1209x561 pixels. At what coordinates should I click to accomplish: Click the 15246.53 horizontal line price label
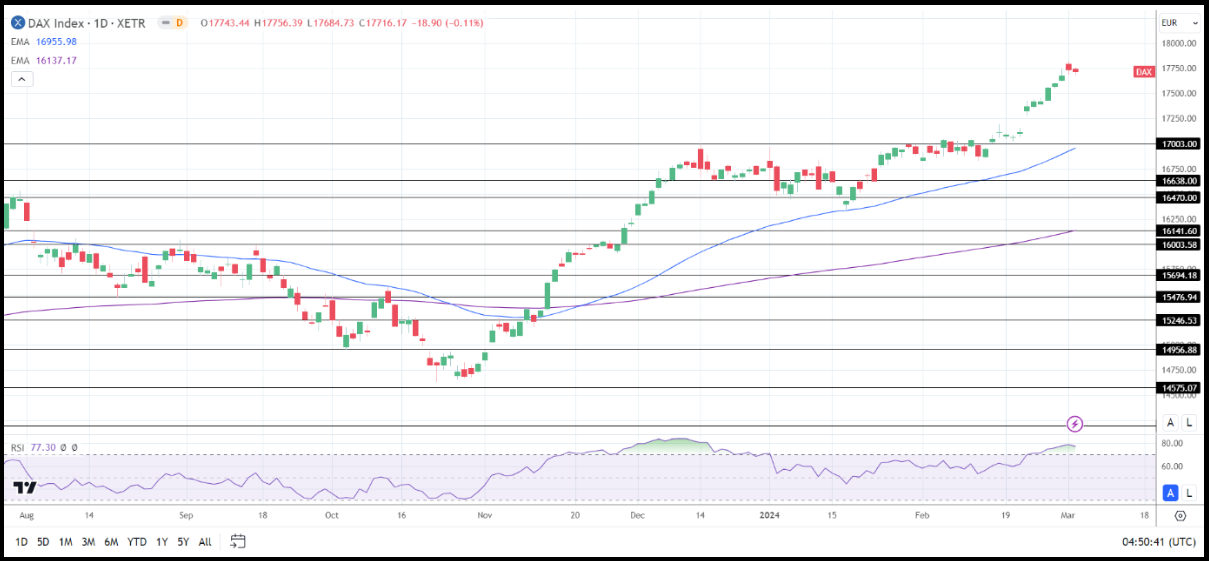coord(1179,320)
